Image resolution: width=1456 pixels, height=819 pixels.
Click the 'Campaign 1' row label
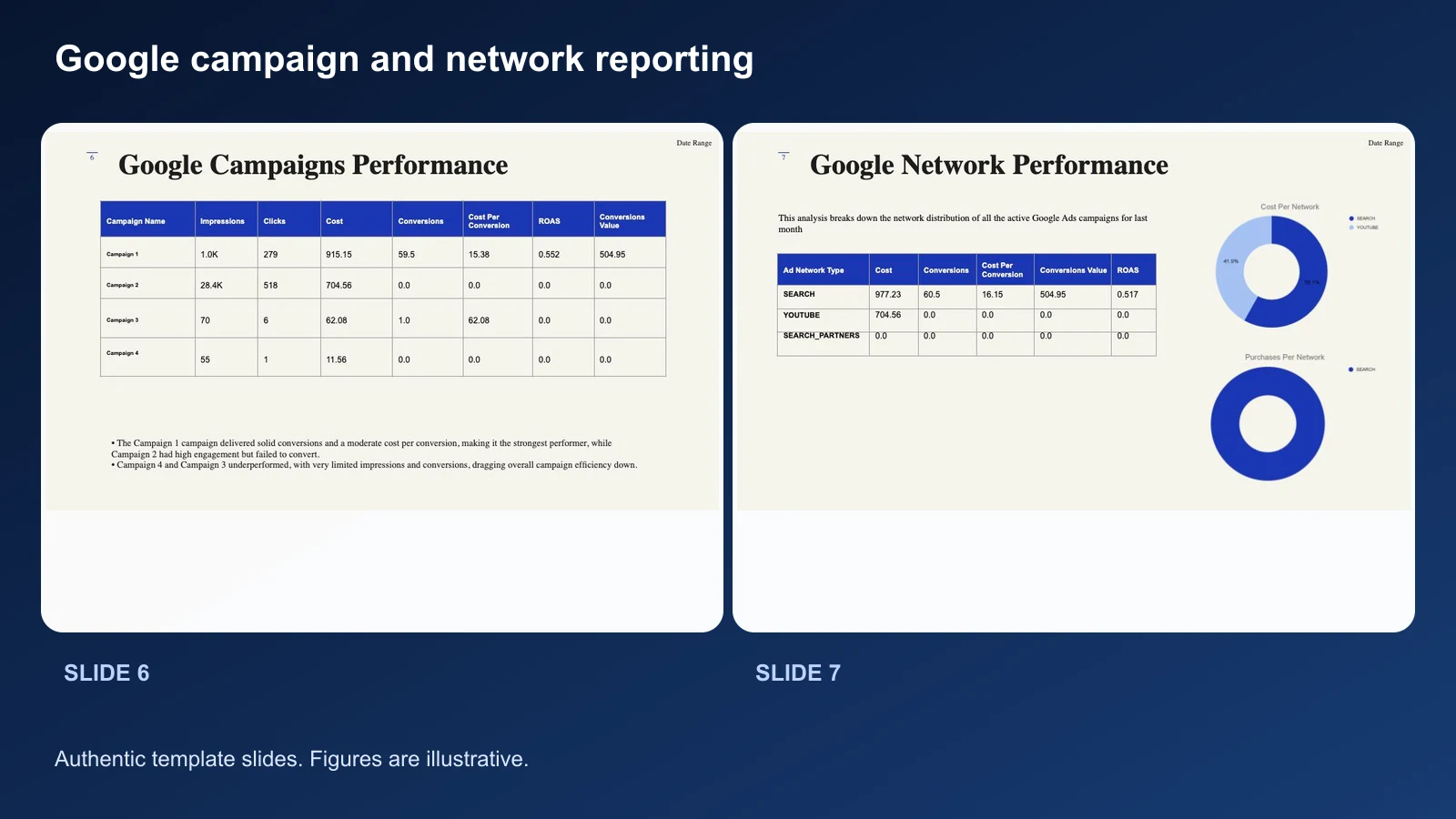[x=122, y=254]
